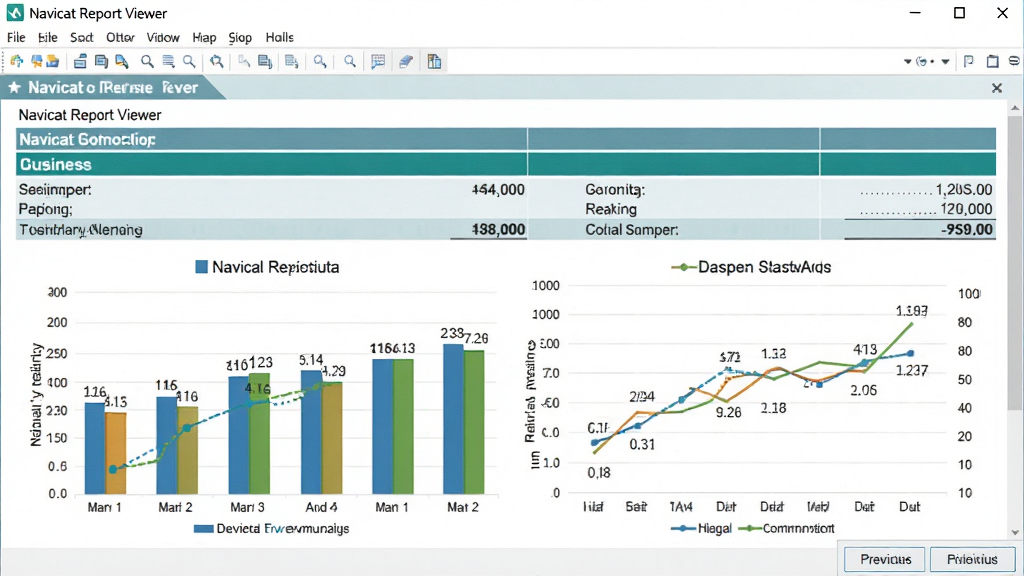Click the multi-page icon after the greyed page
The height and width of the screenshot is (576, 1024).
point(264,61)
